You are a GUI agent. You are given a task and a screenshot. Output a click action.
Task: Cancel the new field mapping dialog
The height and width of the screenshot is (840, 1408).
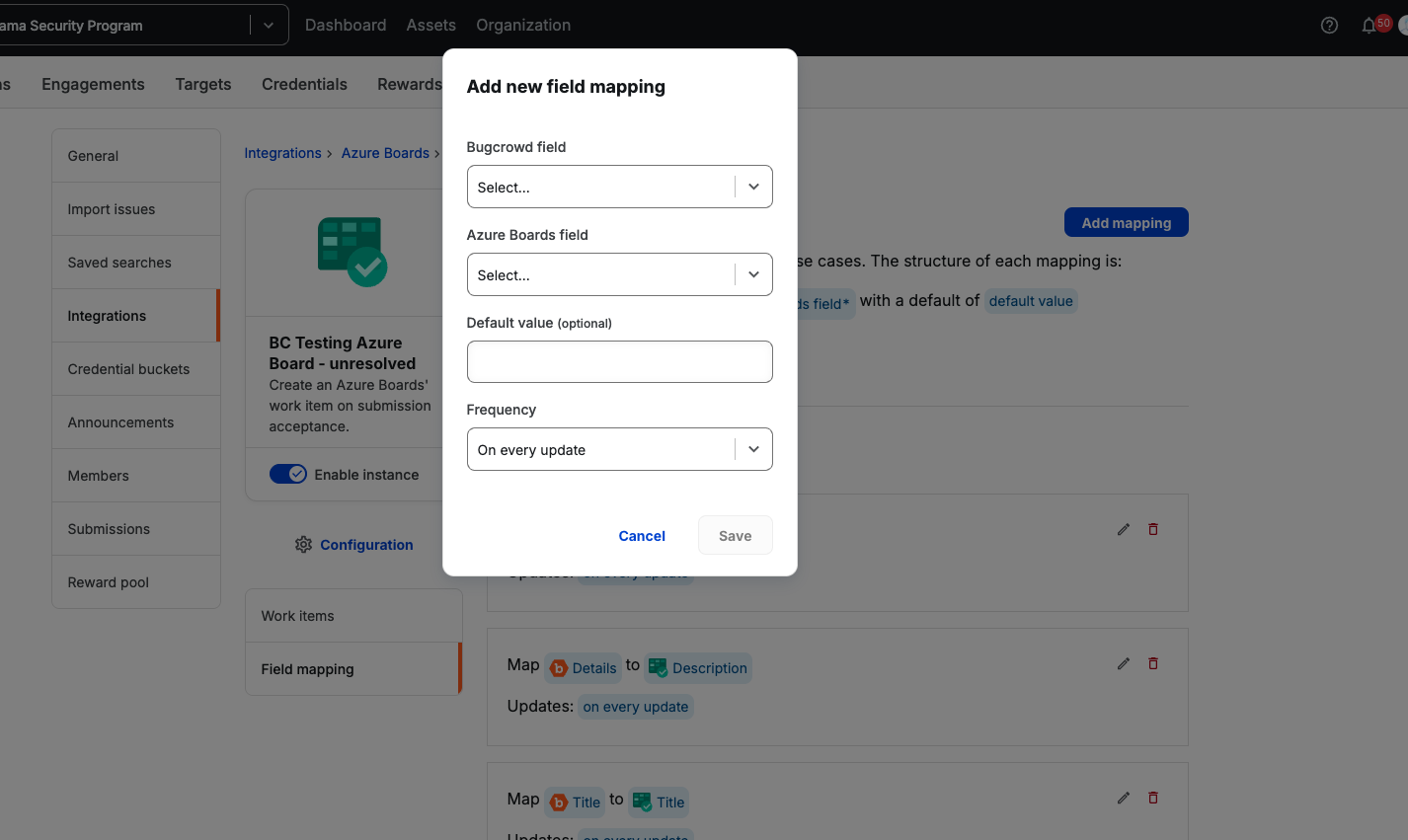tap(642, 536)
